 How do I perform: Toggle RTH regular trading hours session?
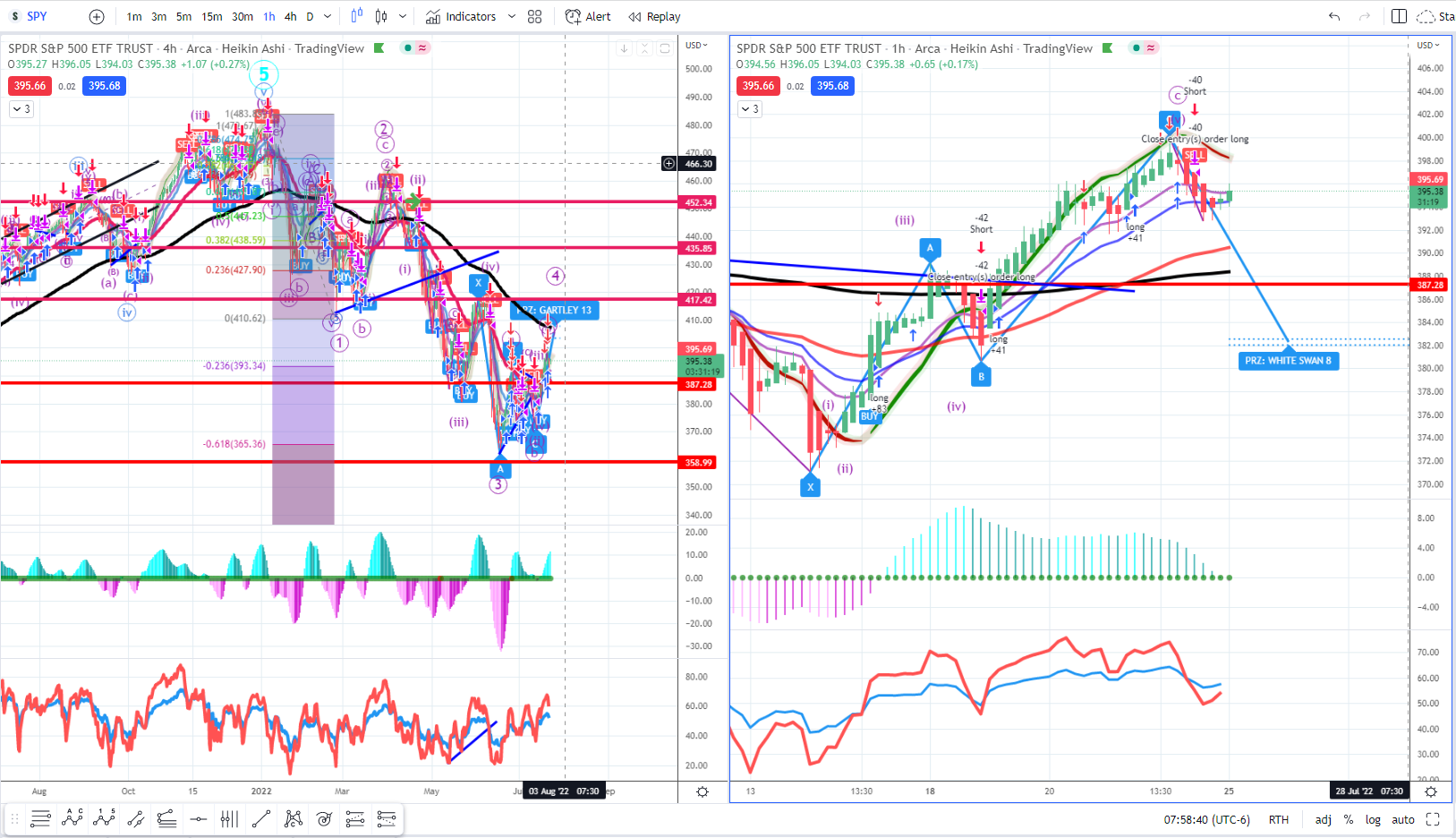coord(1279,819)
